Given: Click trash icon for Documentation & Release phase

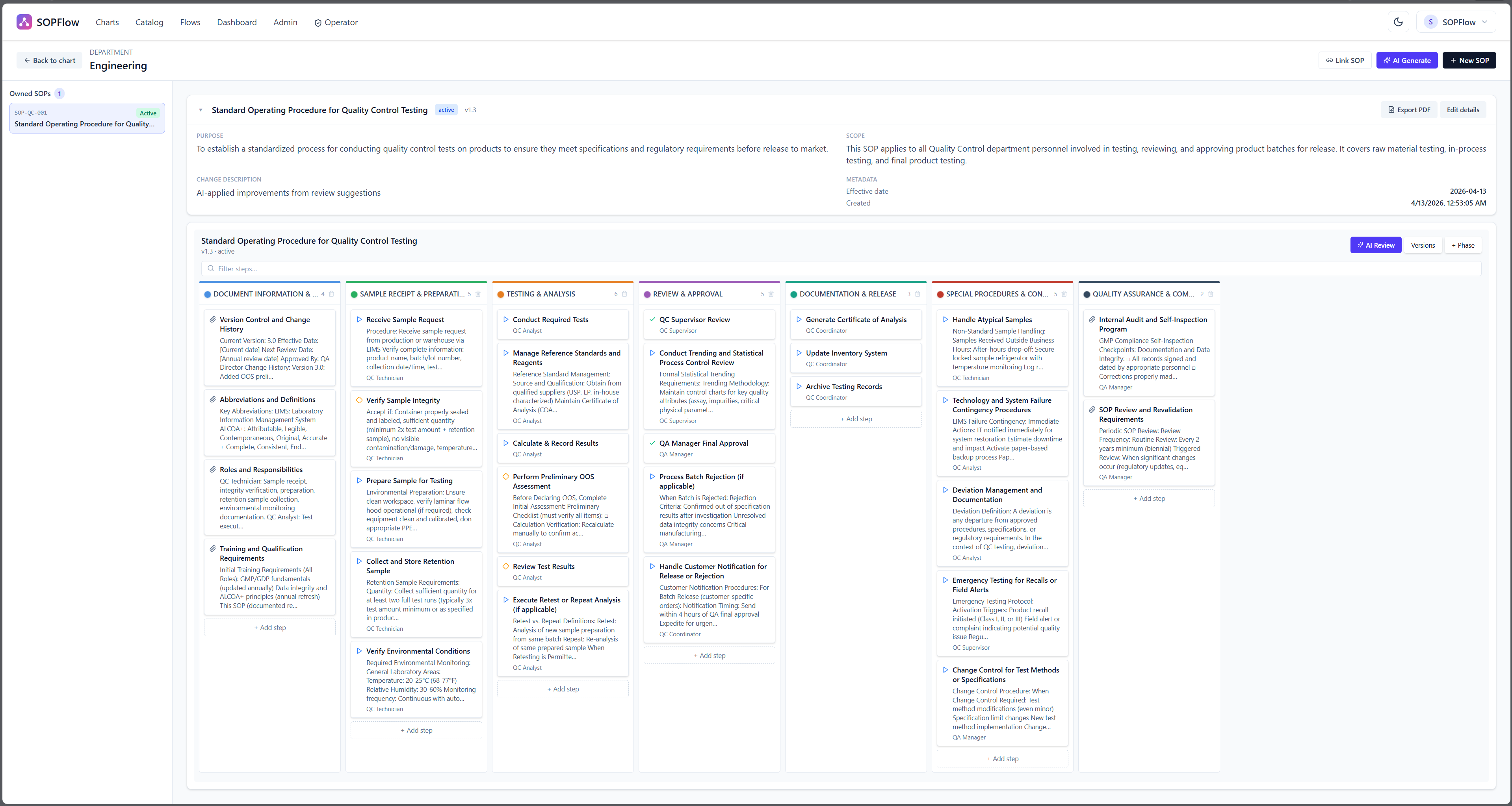Looking at the screenshot, I should click(x=918, y=294).
